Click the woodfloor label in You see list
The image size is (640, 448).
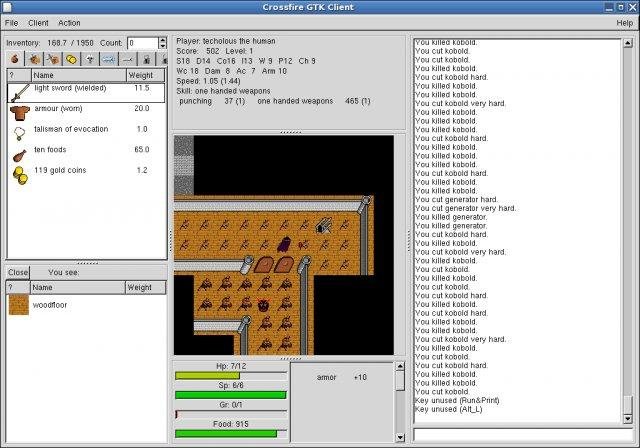pos(50,305)
